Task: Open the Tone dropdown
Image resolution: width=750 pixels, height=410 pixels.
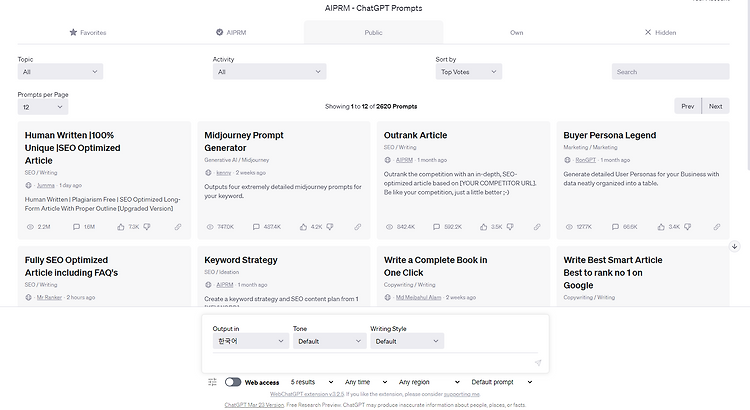Action: tap(330, 341)
